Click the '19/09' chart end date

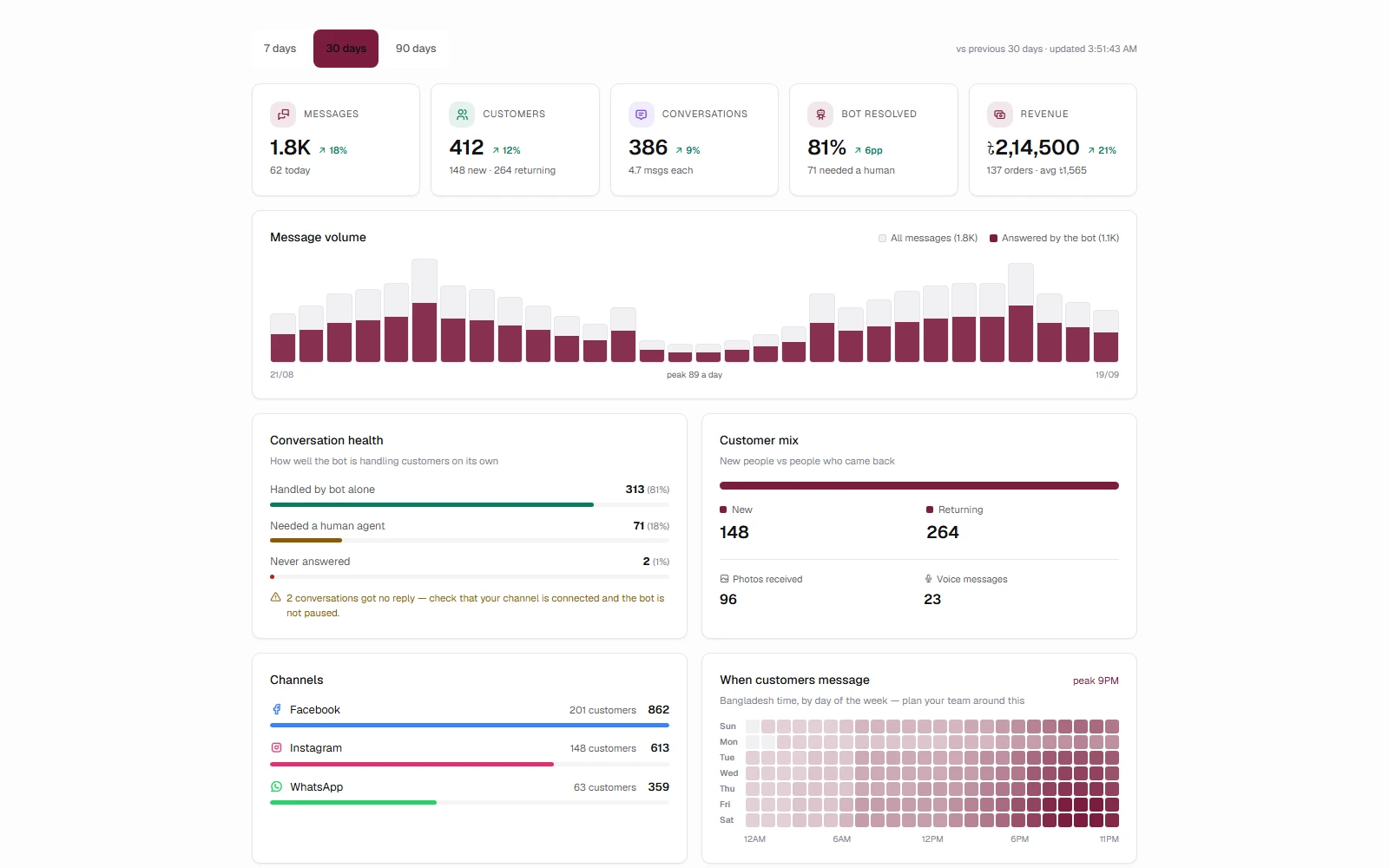click(1107, 375)
